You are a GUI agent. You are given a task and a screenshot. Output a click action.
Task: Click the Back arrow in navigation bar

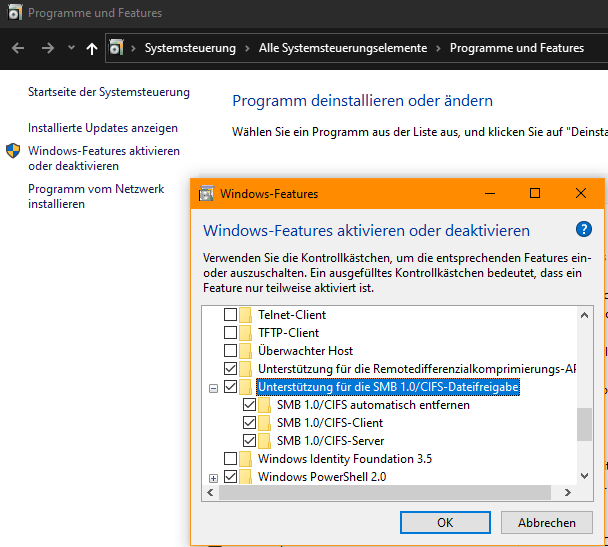point(18,48)
